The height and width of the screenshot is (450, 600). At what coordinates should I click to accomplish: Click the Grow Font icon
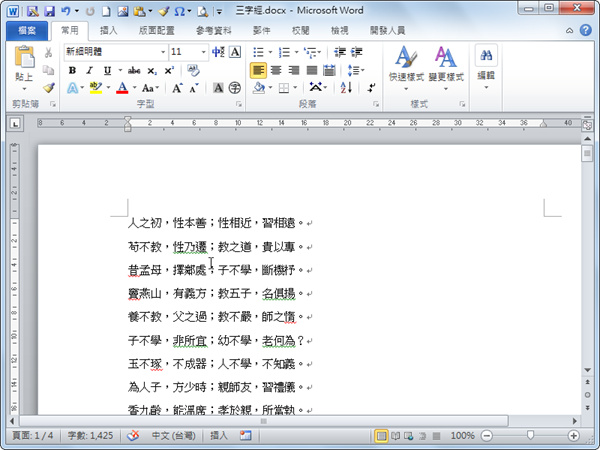coord(177,88)
